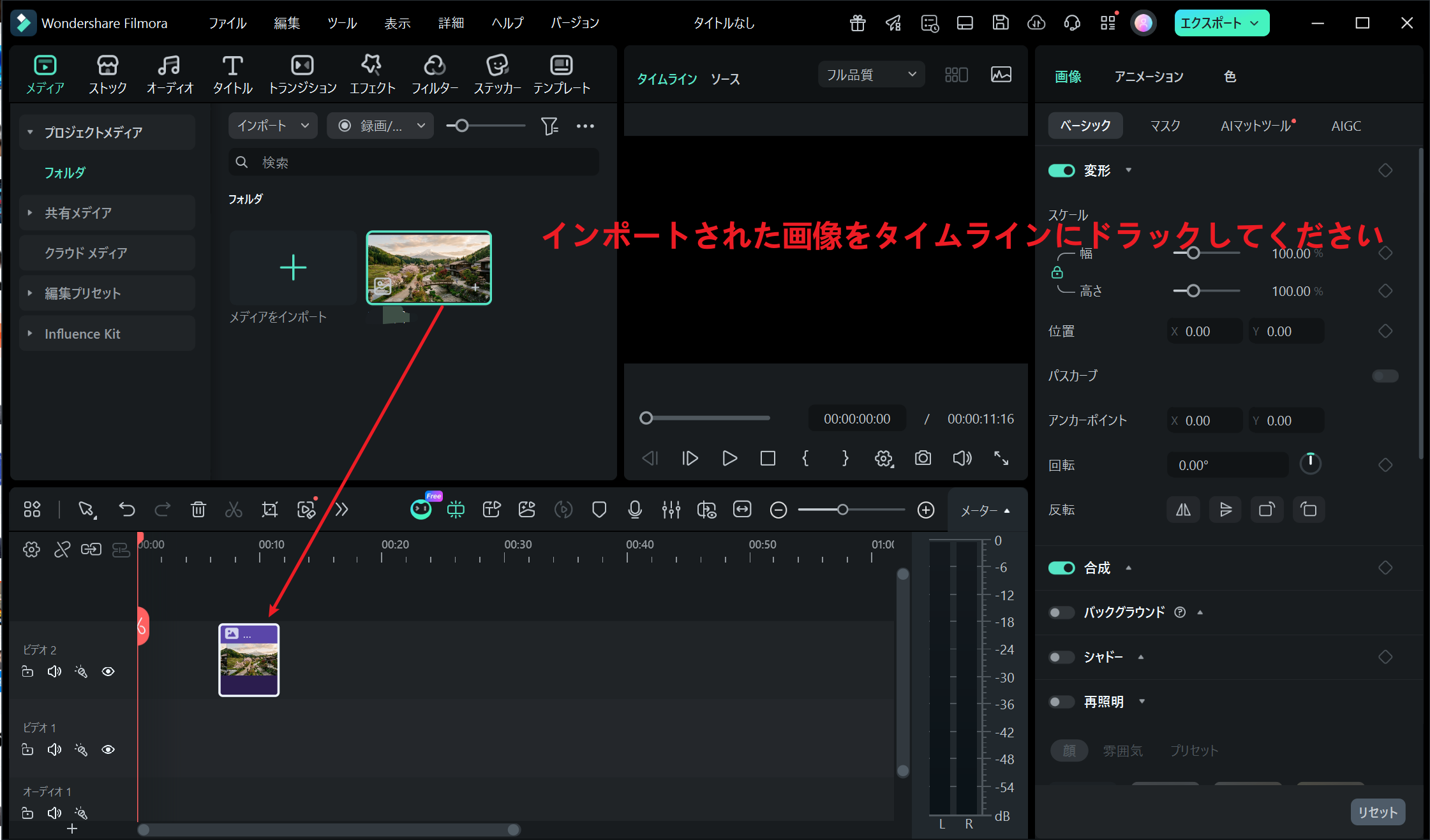
Task: Select the imported landscape image thumbnail
Action: pyautogui.click(x=429, y=267)
